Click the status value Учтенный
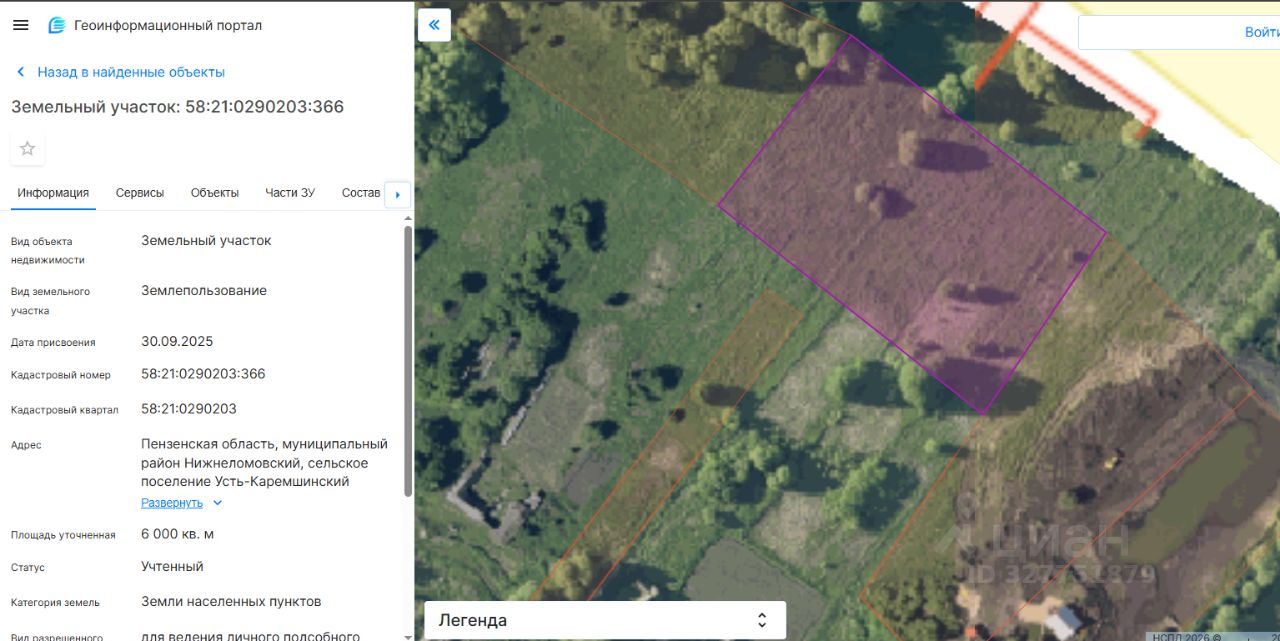The image size is (1280, 641). coord(172,566)
